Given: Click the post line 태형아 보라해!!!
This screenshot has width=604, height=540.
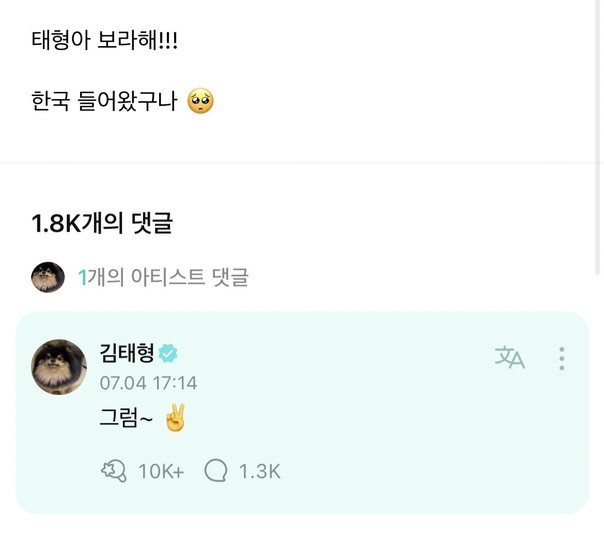Looking at the screenshot, I should pyautogui.click(x=105, y=43).
